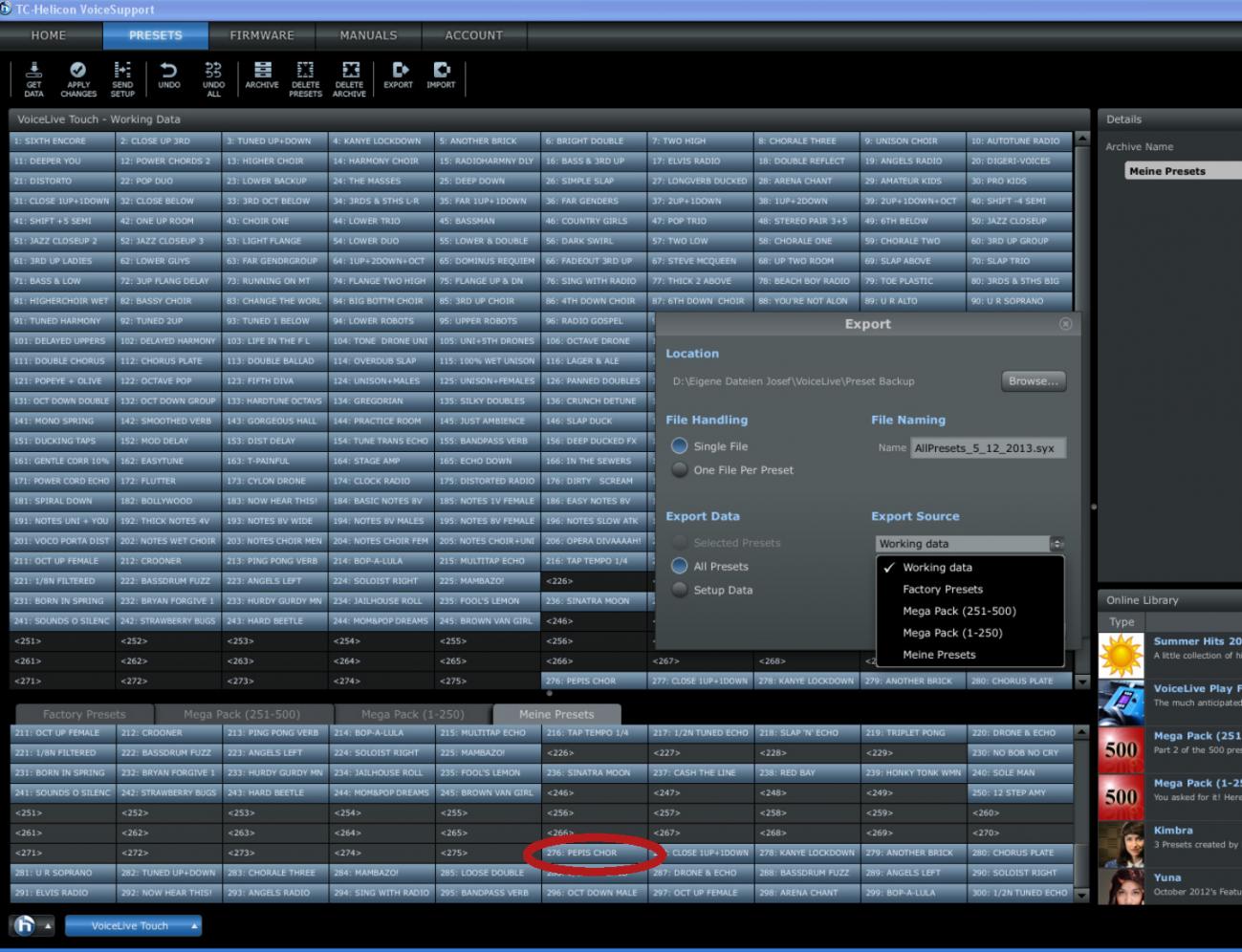Switch to the Firmware tab
1242x952 pixels.
click(x=262, y=35)
